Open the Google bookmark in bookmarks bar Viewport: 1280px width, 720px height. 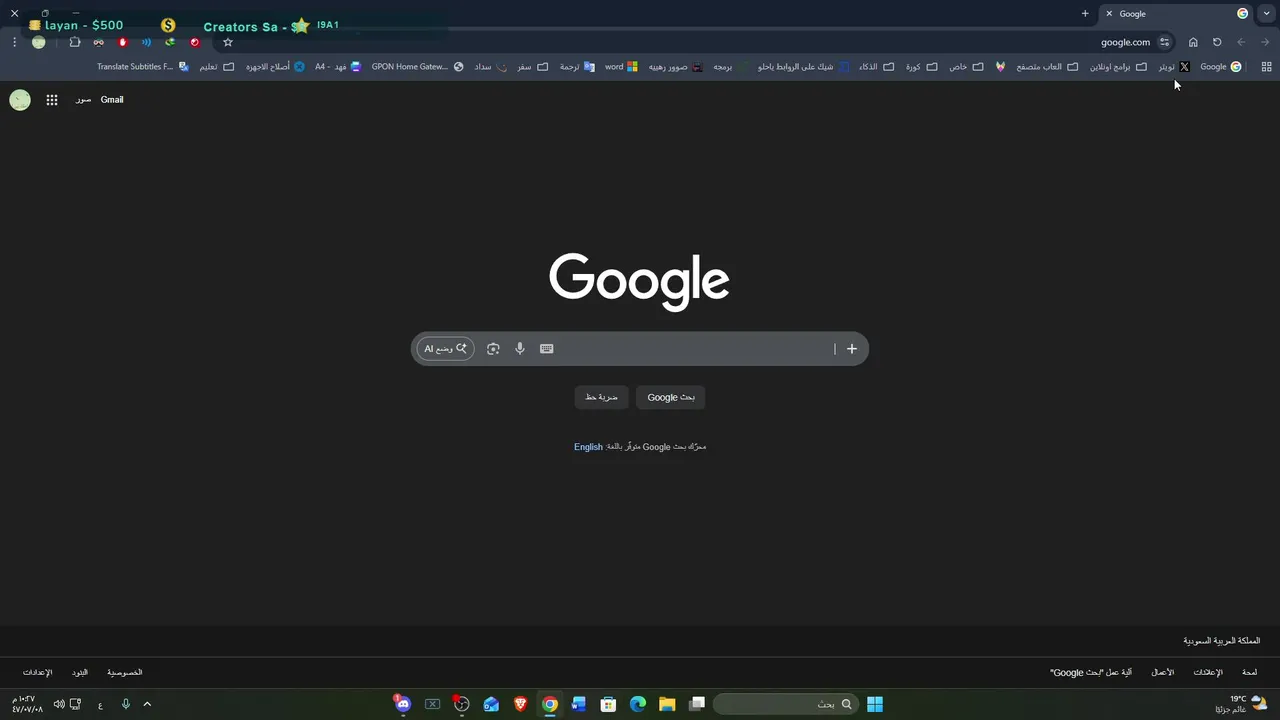tap(1221, 67)
